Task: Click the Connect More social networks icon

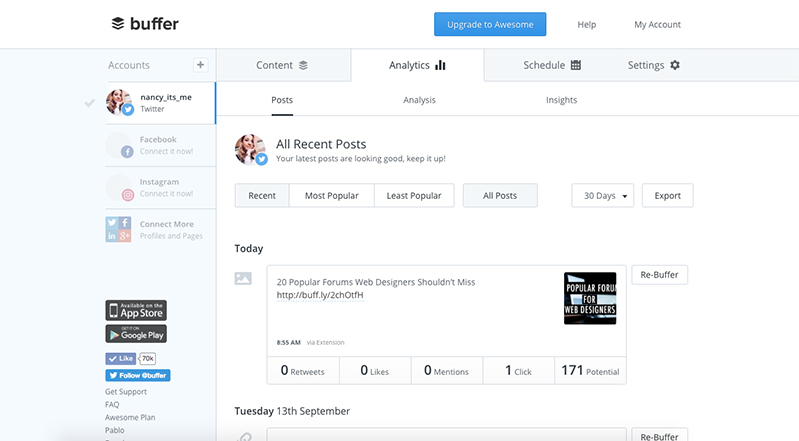Action: [x=118, y=229]
